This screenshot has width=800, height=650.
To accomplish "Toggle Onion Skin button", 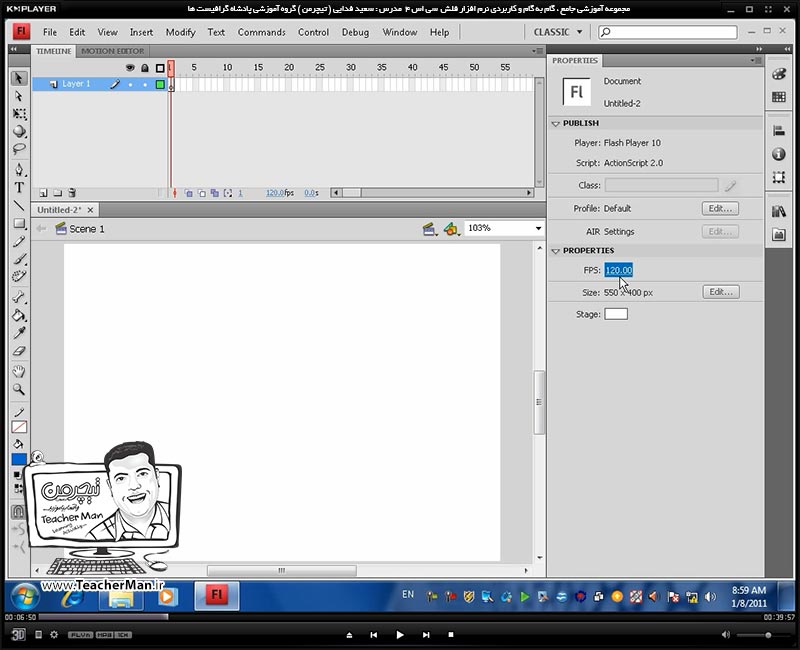I will [x=188, y=193].
